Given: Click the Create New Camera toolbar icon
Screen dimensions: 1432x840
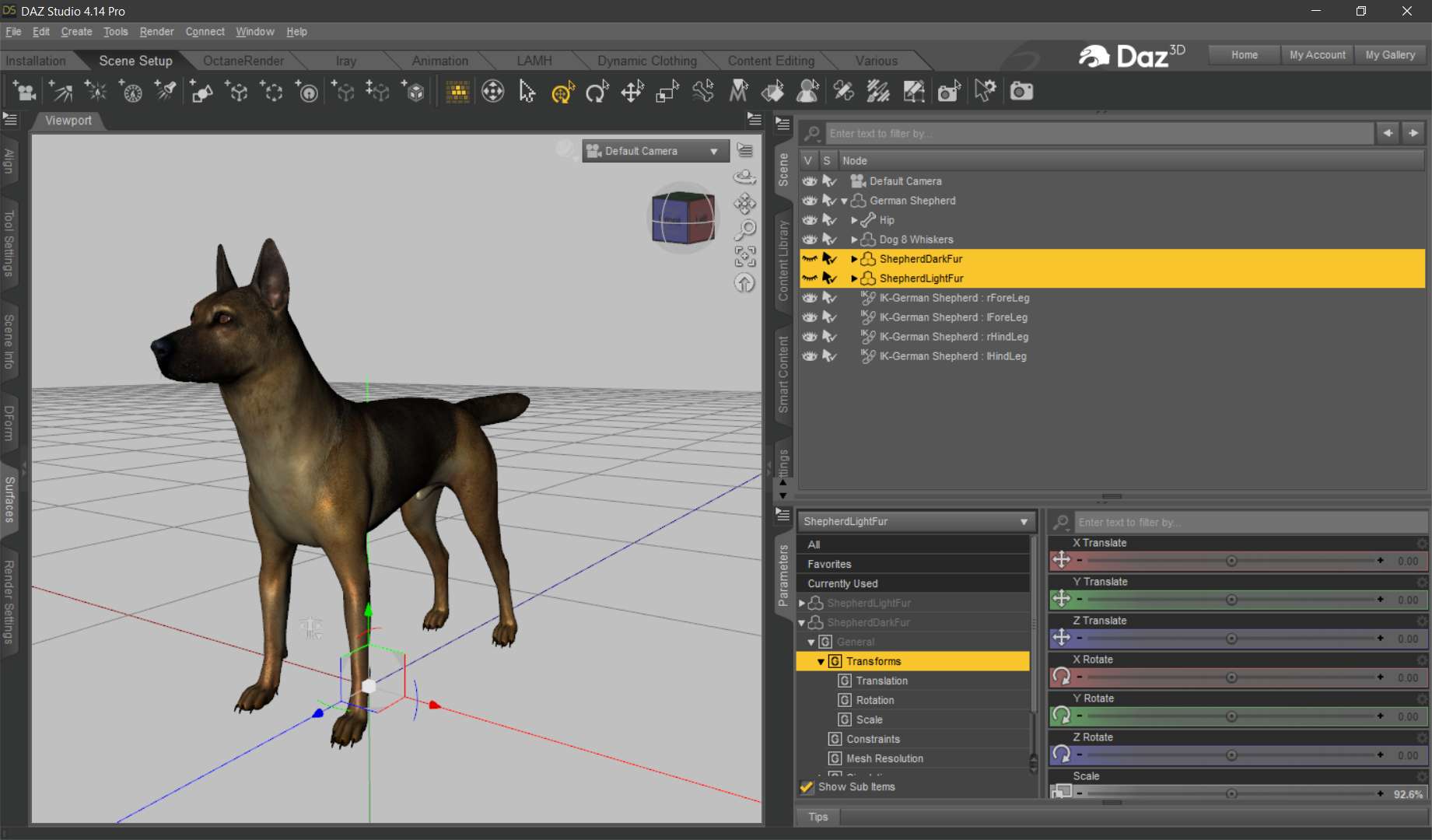Looking at the screenshot, I should (24, 92).
